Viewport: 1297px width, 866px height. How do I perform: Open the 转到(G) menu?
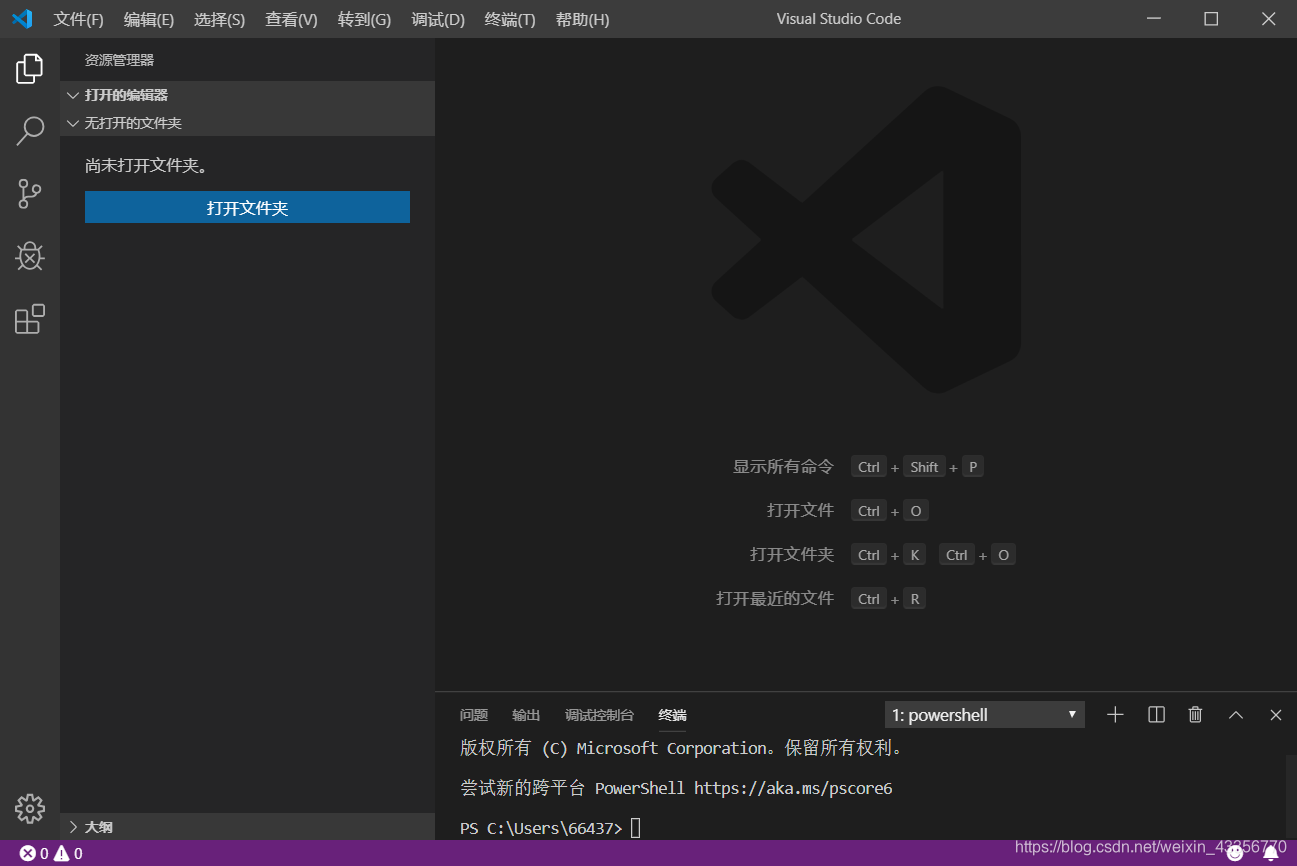[364, 20]
